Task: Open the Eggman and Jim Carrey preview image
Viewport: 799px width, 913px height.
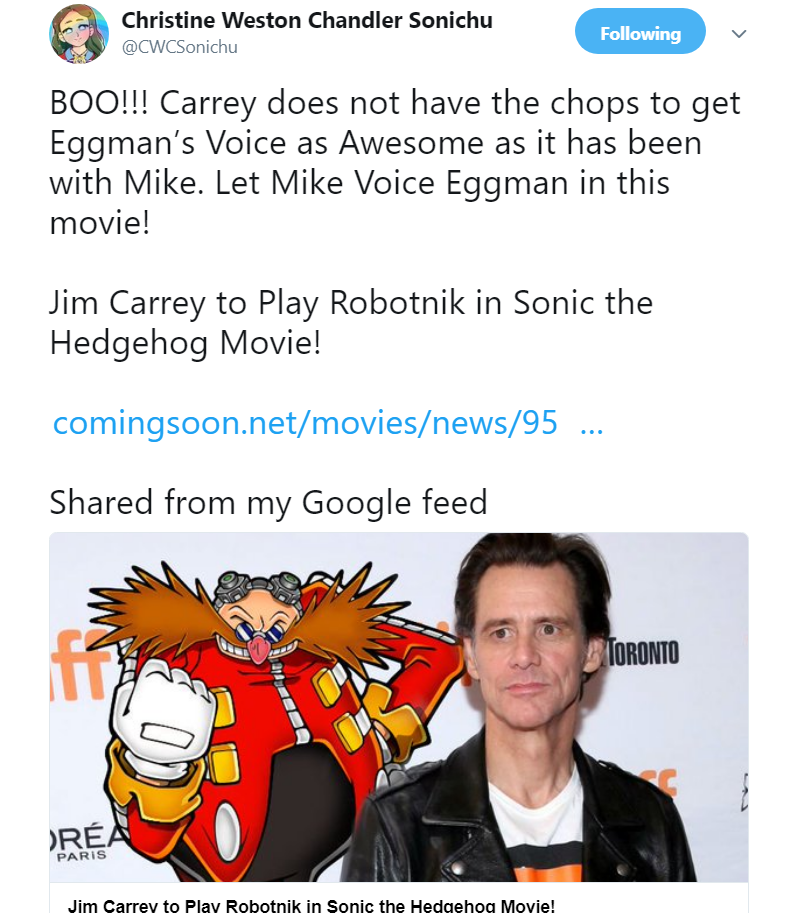Action: pos(399,707)
